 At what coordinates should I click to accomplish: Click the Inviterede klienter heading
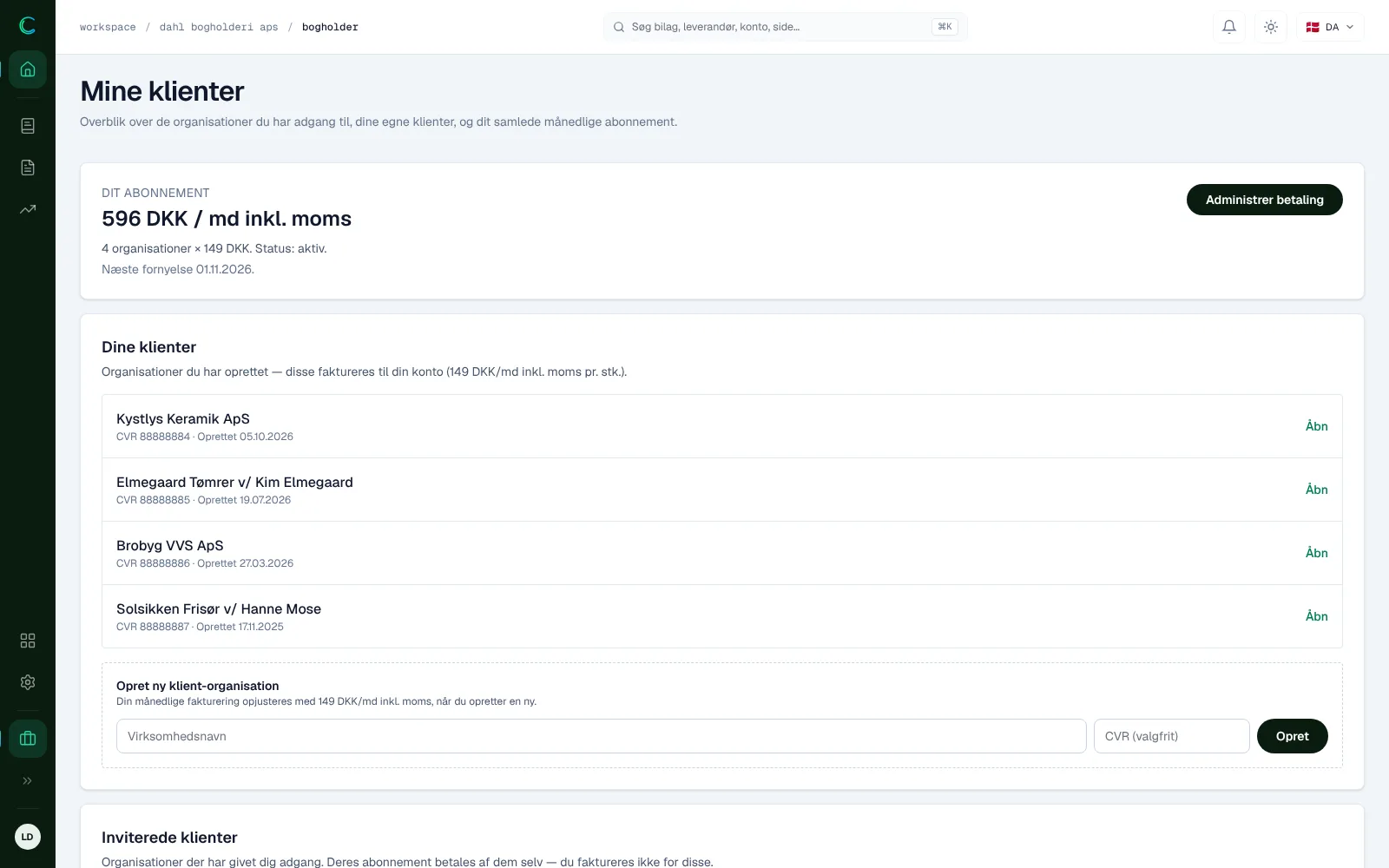[x=169, y=838]
